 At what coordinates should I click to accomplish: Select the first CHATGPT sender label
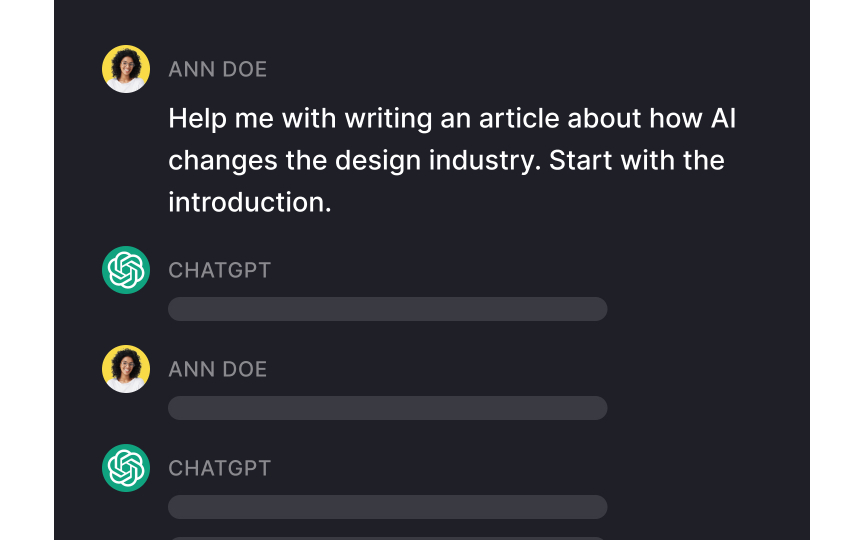coord(220,270)
